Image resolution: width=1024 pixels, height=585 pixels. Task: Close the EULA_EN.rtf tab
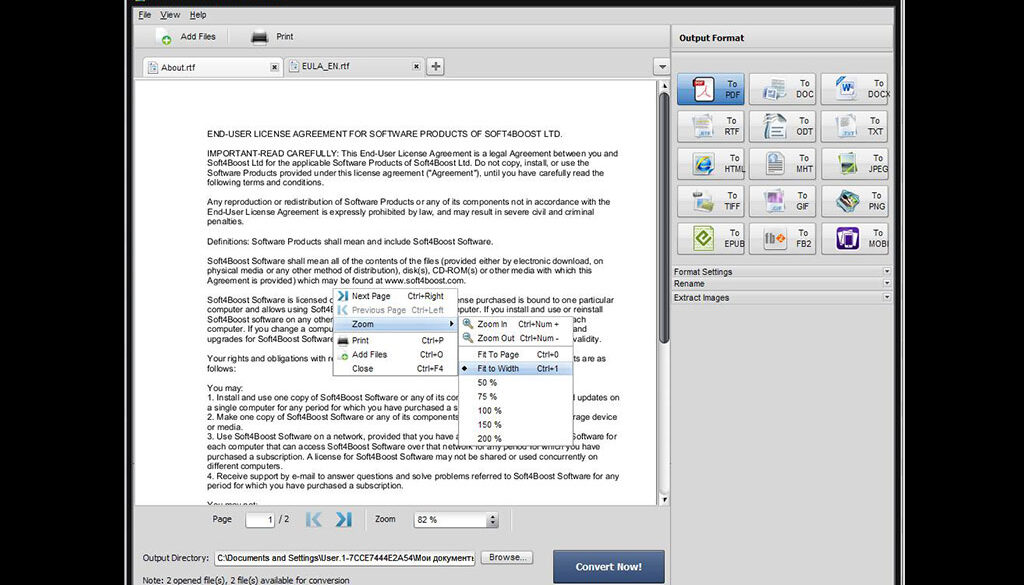pyautogui.click(x=416, y=67)
